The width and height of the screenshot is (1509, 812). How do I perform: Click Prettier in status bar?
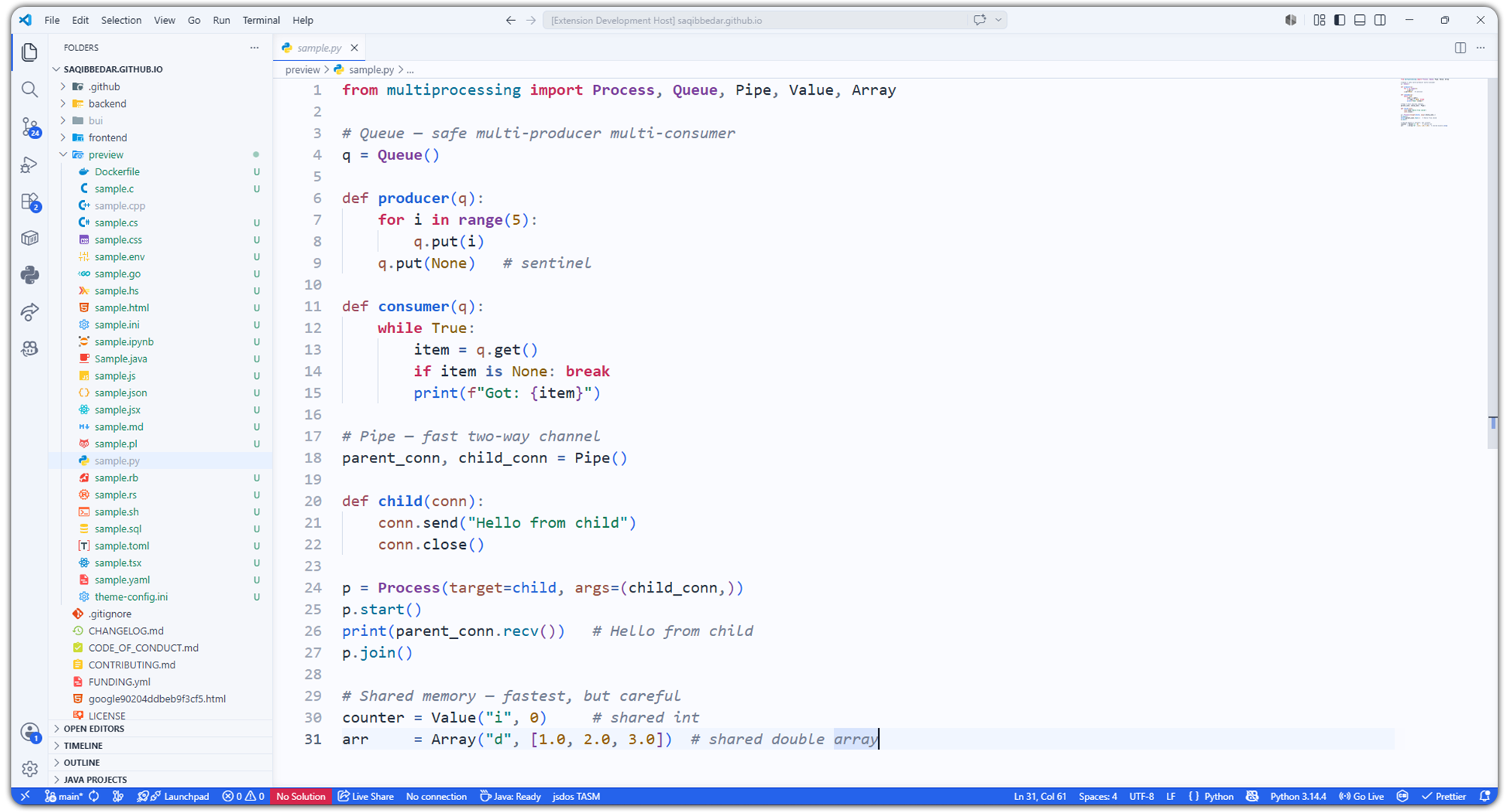click(x=1444, y=796)
